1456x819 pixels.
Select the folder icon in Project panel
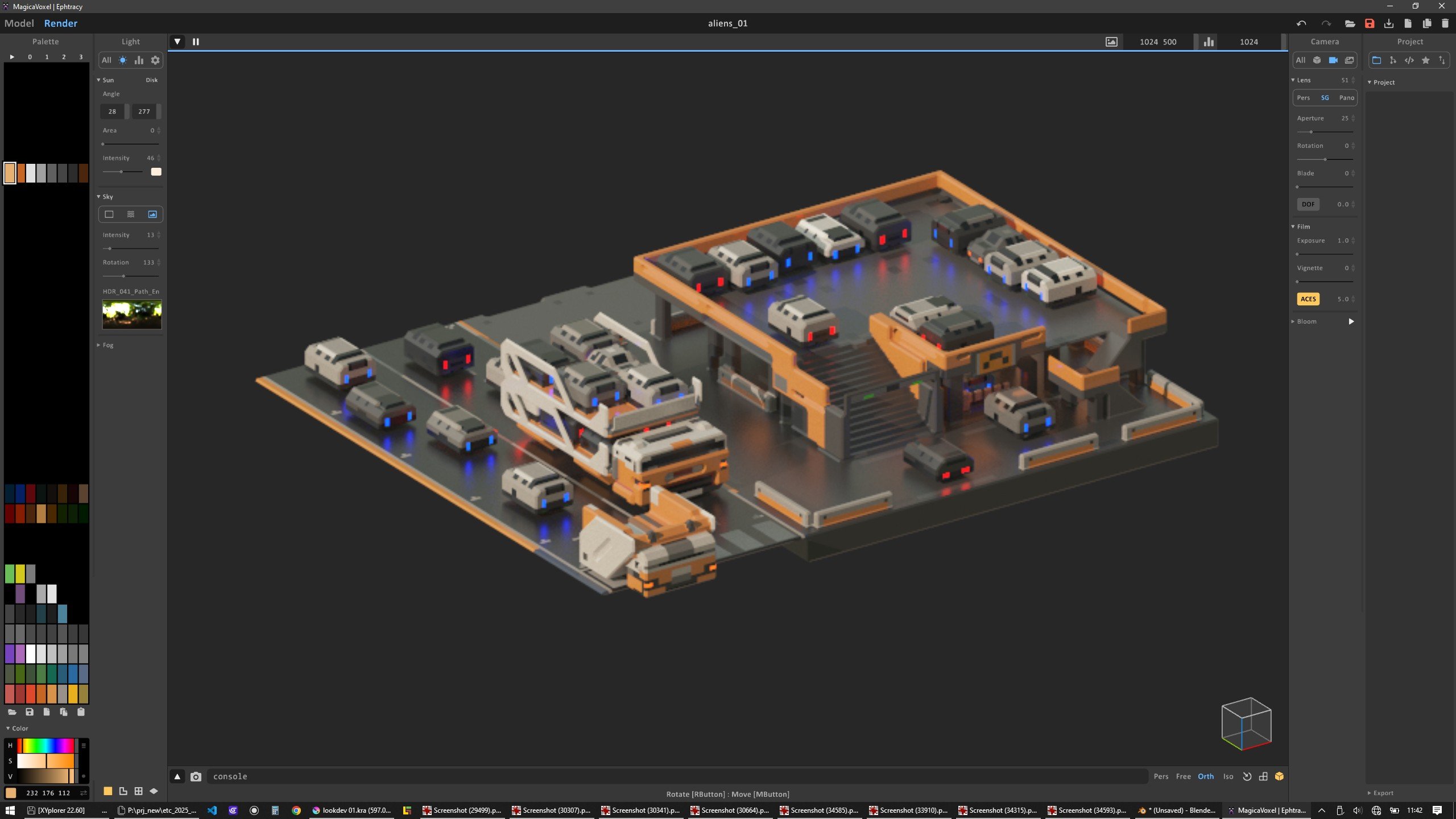click(x=1376, y=60)
